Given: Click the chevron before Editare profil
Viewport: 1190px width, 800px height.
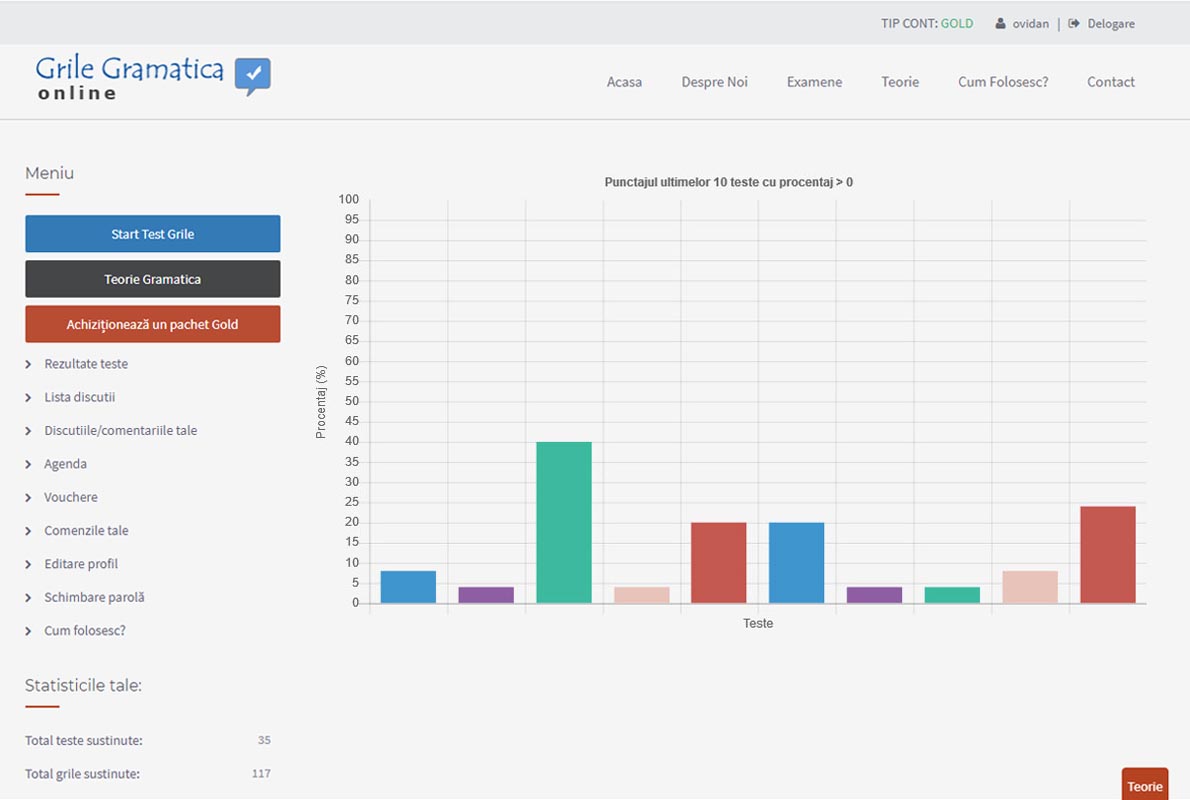Looking at the screenshot, I should click(x=29, y=565).
